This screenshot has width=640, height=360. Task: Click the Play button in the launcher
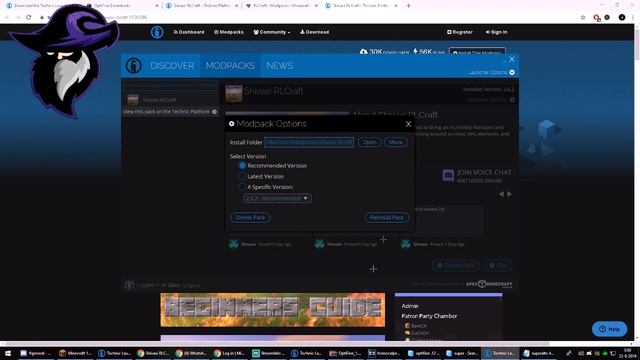[498, 265]
